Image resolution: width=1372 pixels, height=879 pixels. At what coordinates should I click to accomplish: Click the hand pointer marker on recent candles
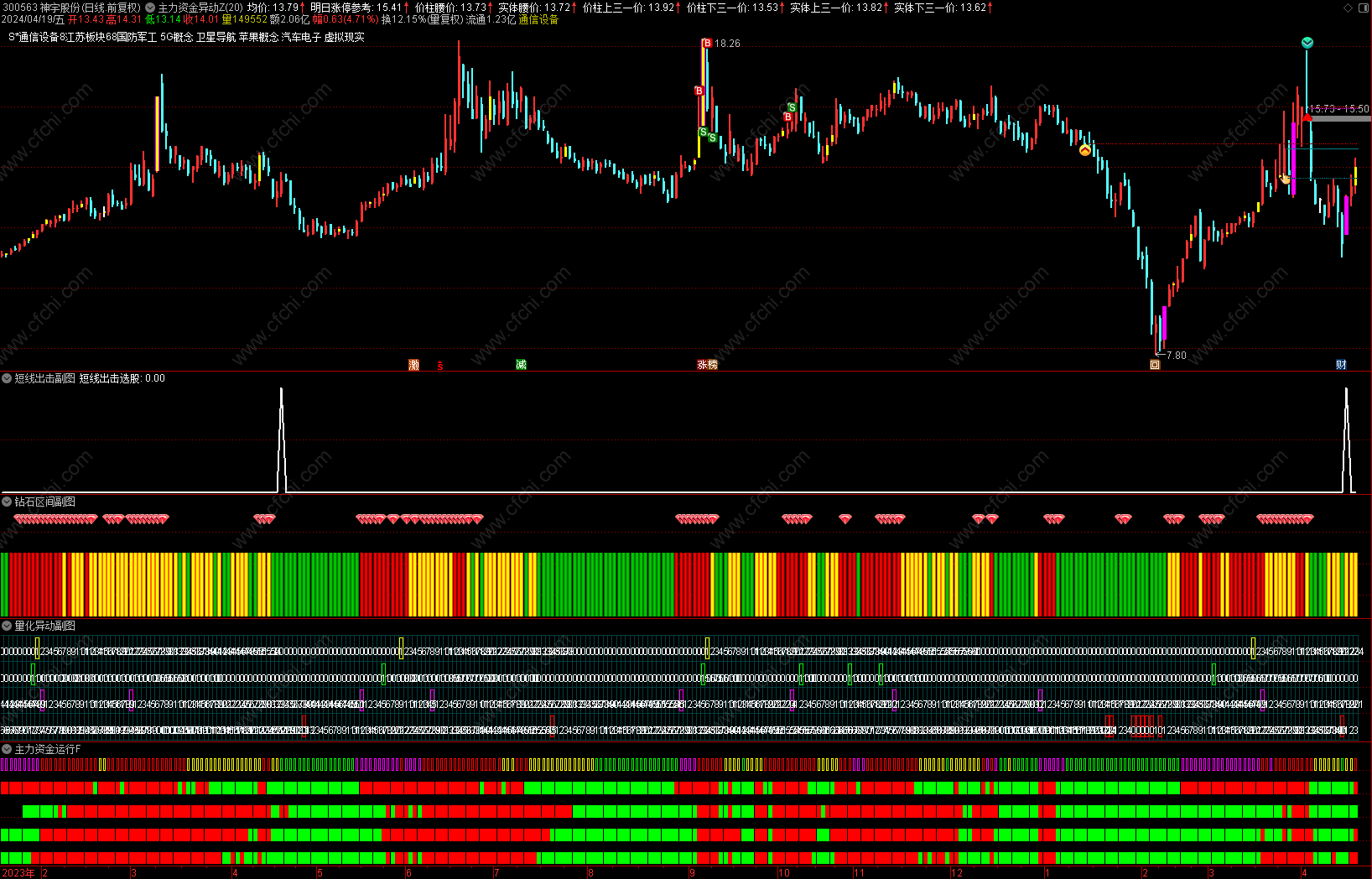tap(1285, 179)
